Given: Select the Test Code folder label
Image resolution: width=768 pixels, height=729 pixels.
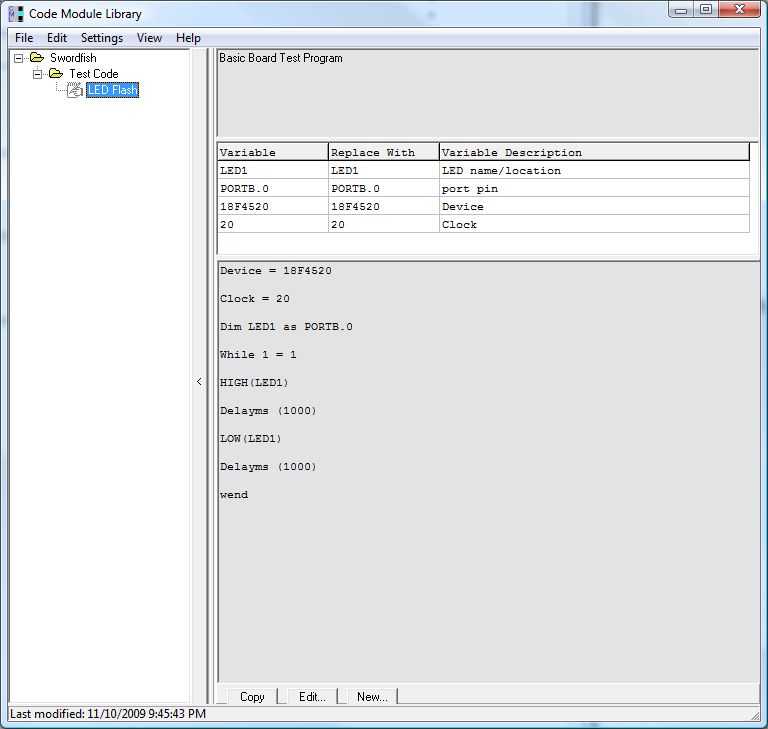Looking at the screenshot, I should (94, 73).
